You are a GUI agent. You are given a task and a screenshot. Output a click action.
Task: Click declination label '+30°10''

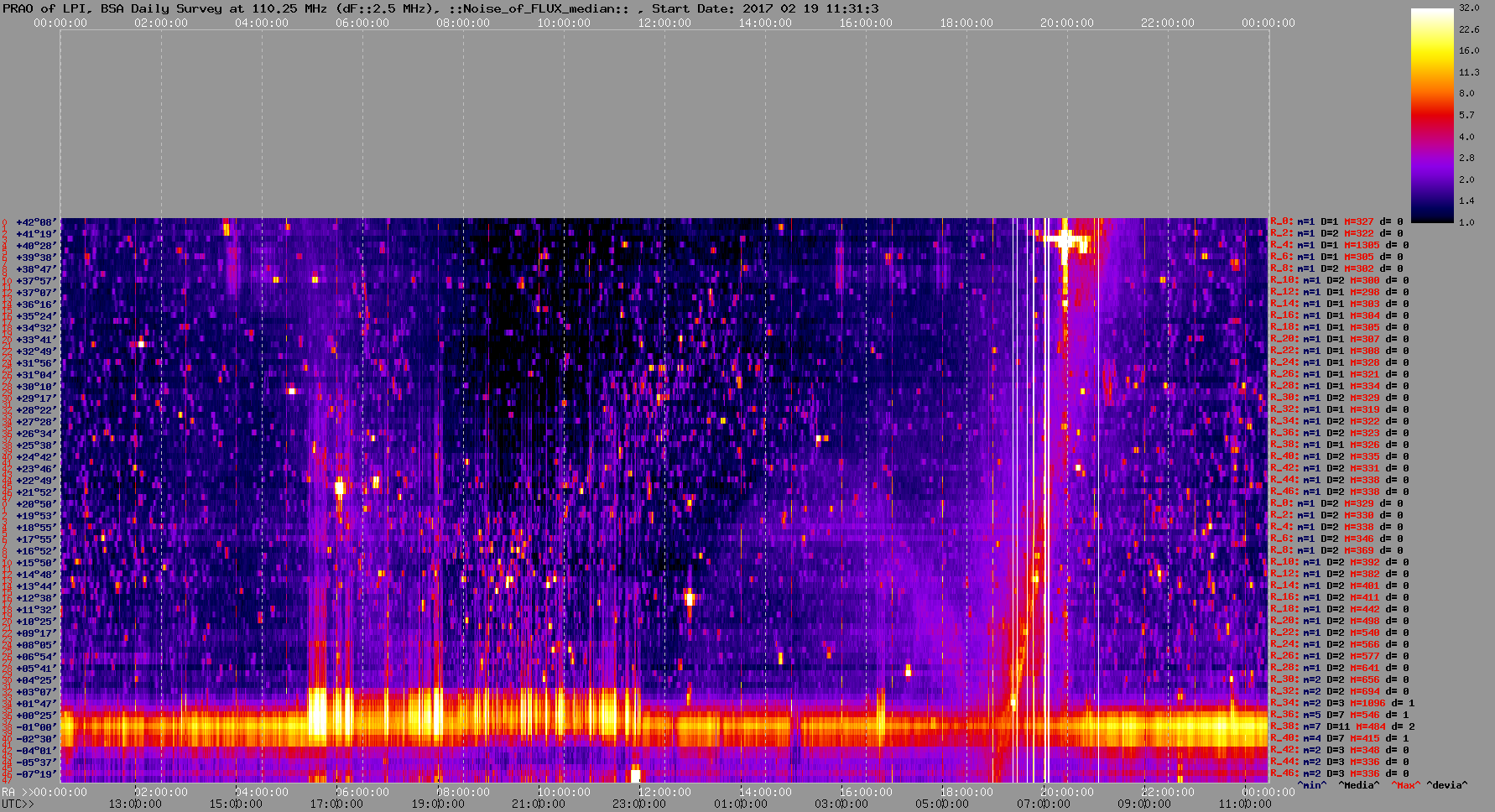pyautogui.click(x=36, y=387)
